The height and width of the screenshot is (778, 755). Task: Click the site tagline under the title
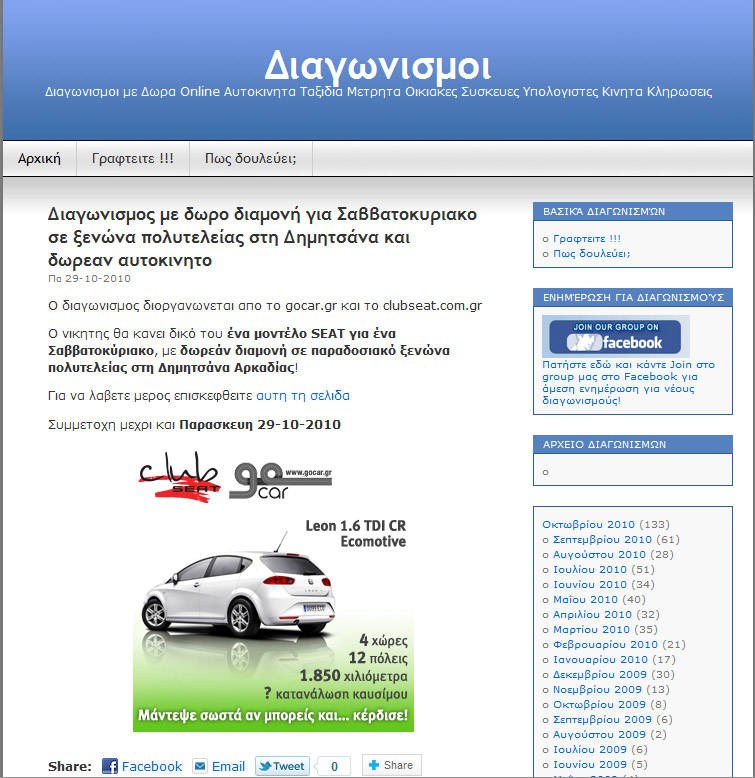(378, 92)
